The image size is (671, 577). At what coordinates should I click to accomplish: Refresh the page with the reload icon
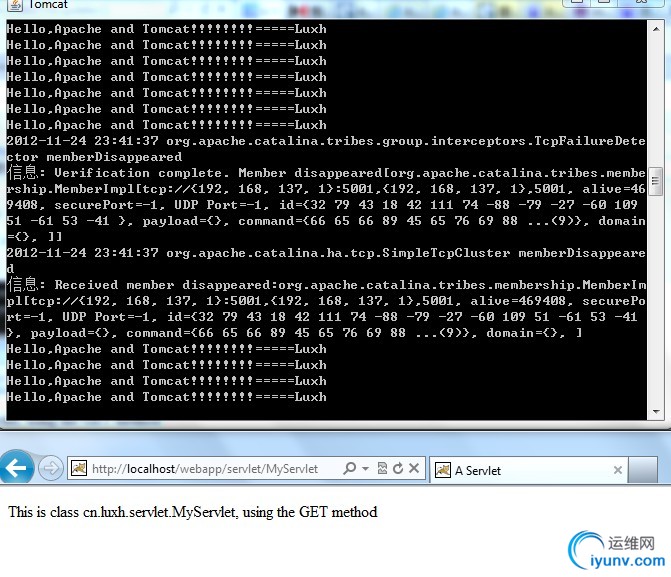pyautogui.click(x=398, y=468)
